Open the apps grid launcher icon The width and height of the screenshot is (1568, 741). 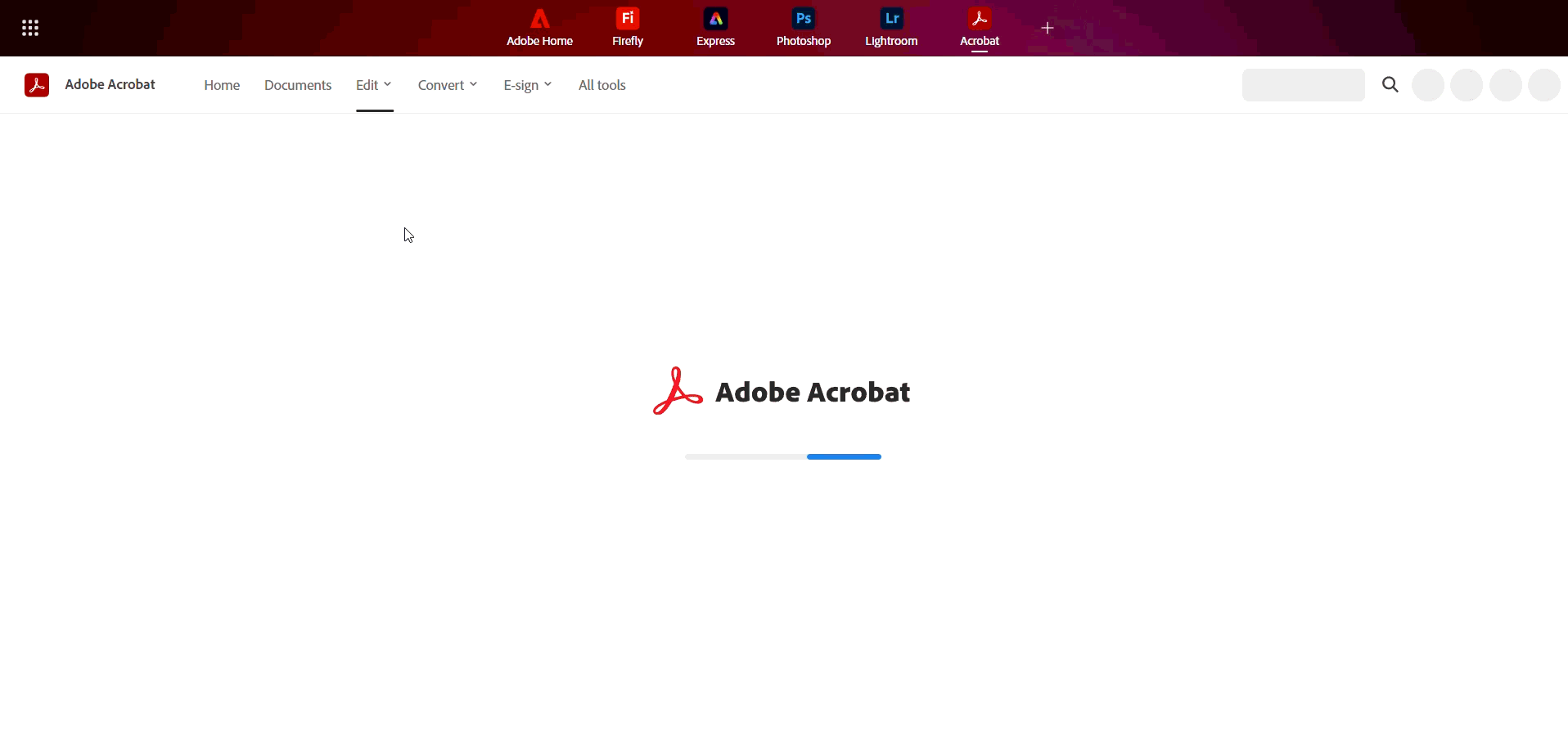click(x=30, y=28)
